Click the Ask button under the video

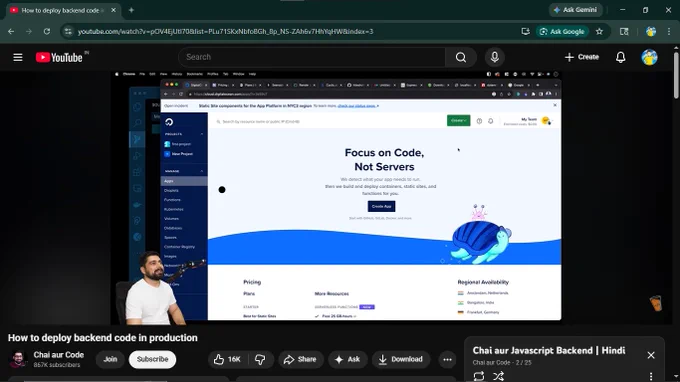(x=347, y=359)
